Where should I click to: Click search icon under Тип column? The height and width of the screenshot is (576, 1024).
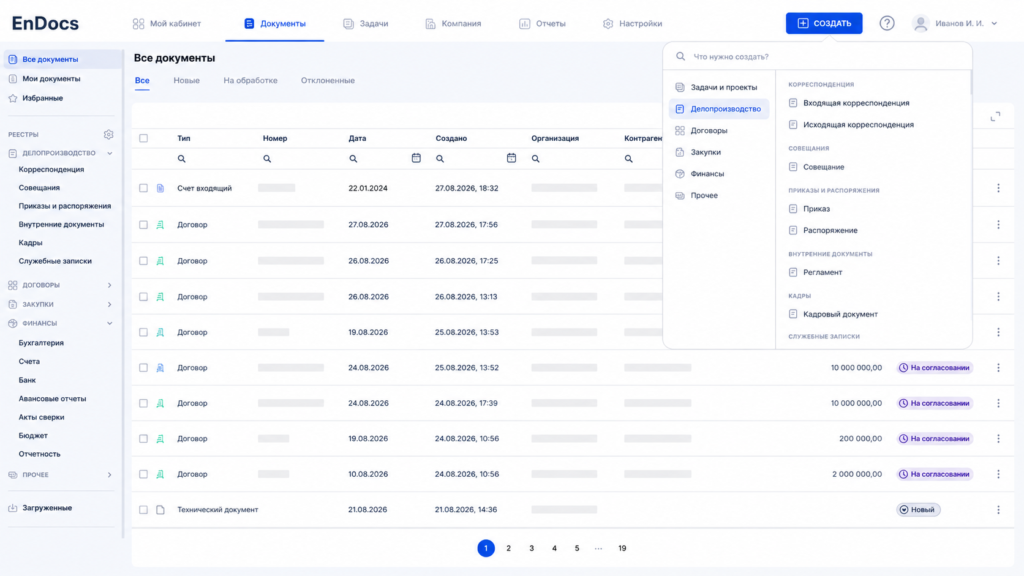[x=182, y=159]
